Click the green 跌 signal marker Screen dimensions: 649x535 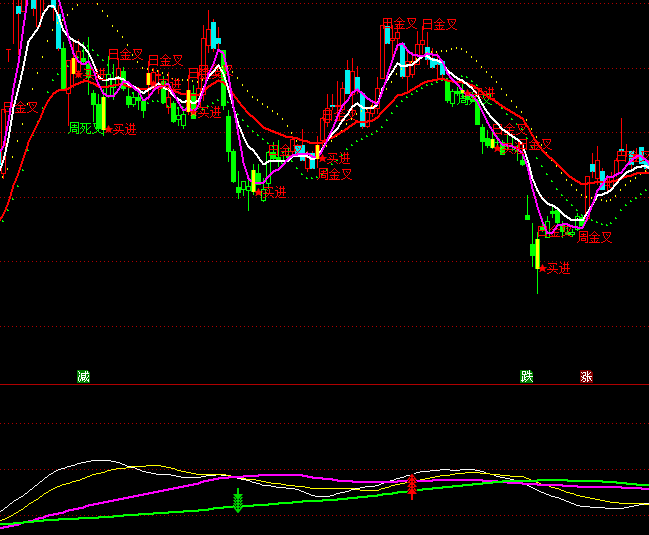[x=526, y=376]
